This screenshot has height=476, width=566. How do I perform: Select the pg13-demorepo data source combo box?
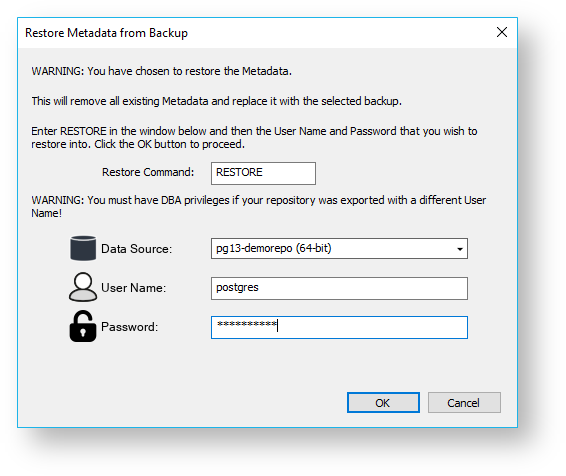tap(339, 249)
